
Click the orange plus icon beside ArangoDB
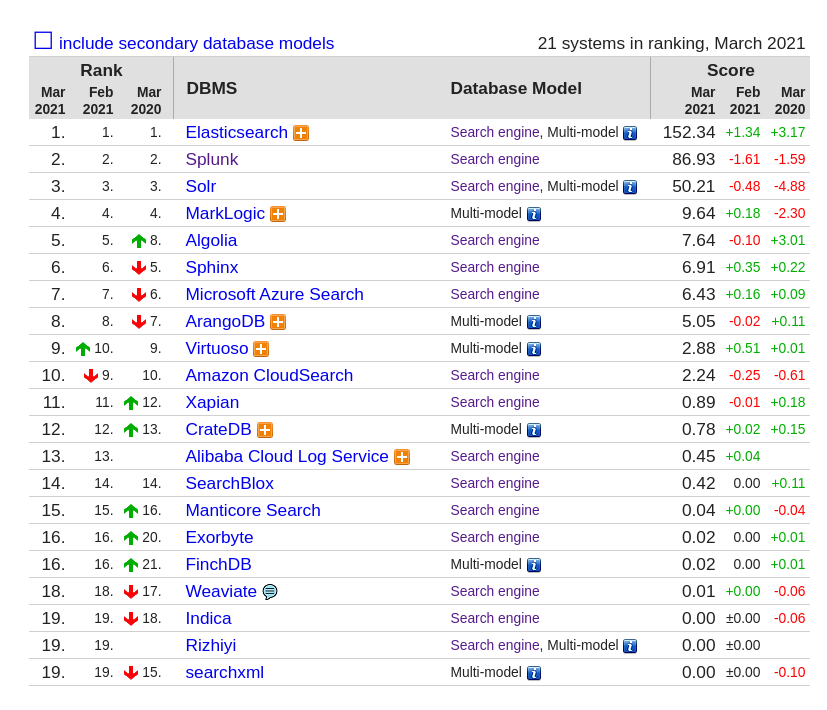[278, 322]
